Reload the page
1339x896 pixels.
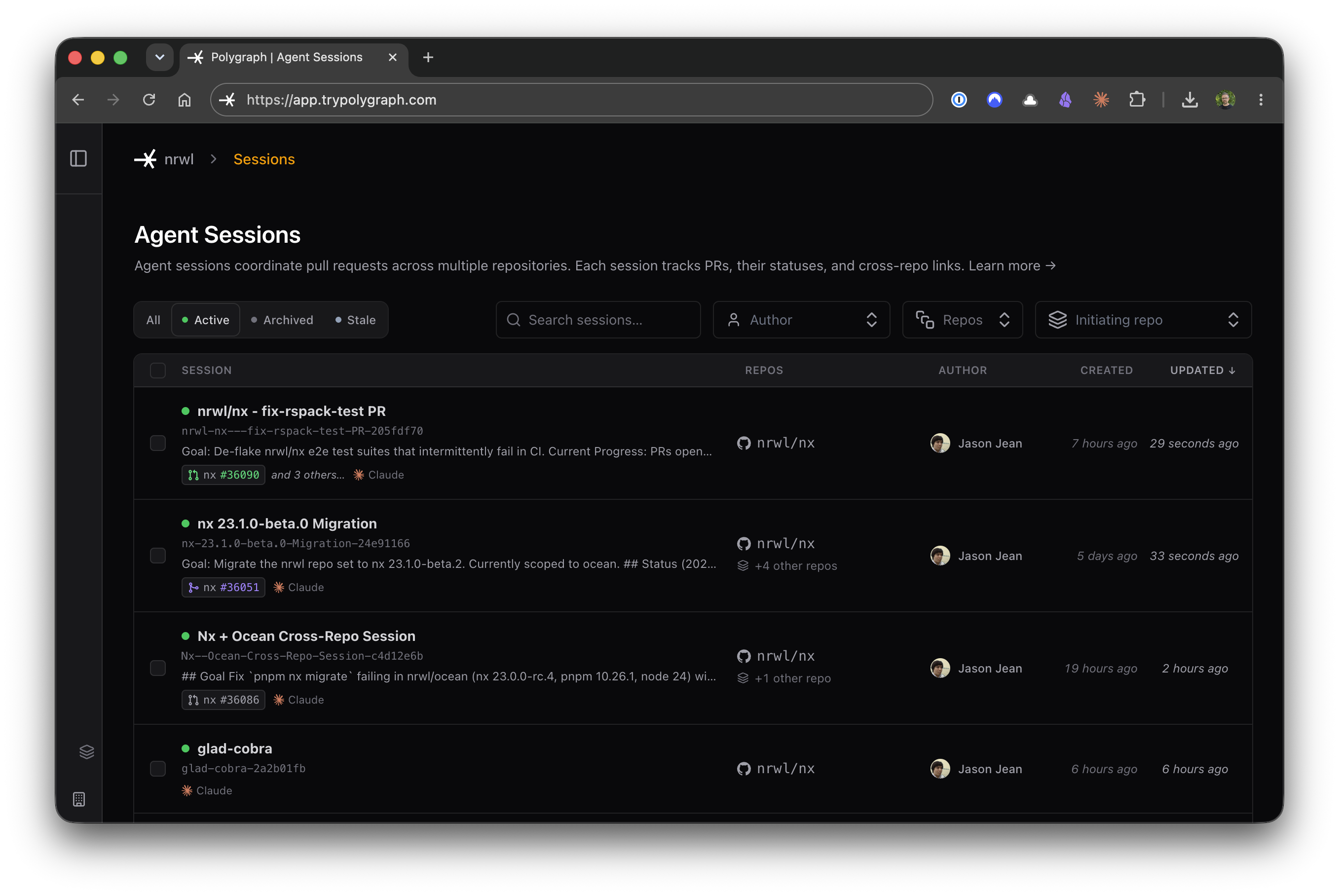coord(149,100)
